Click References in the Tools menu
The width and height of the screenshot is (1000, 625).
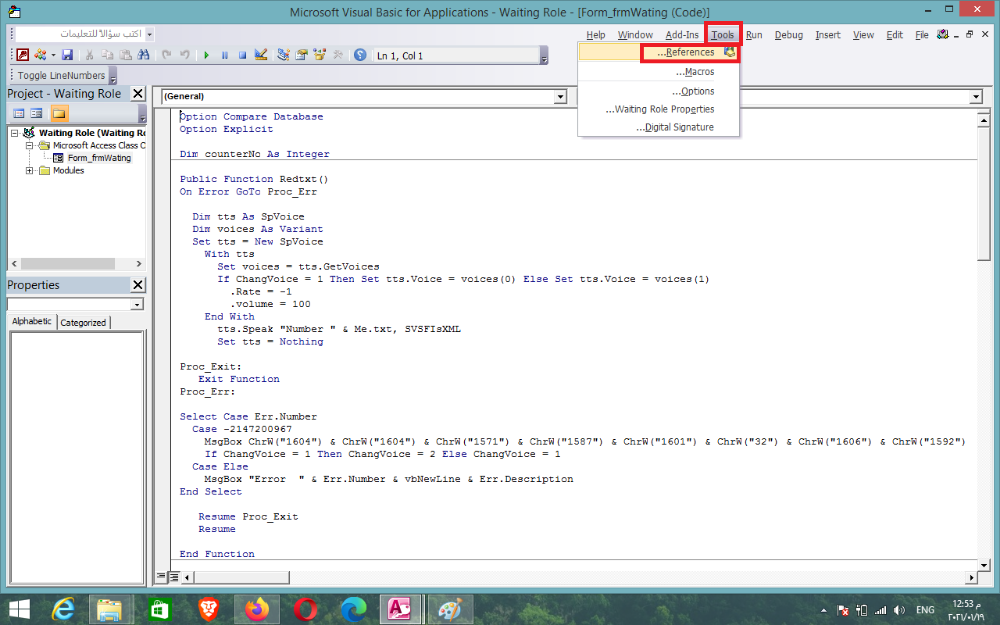pos(658,52)
